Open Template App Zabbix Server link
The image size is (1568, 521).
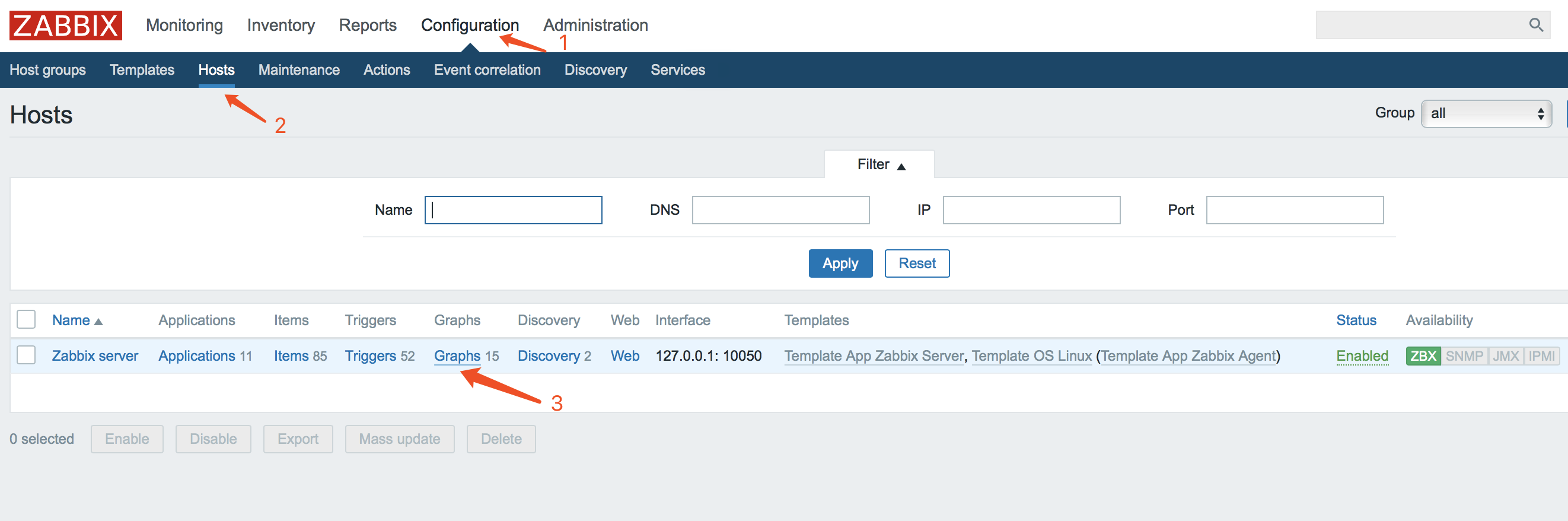[874, 356]
